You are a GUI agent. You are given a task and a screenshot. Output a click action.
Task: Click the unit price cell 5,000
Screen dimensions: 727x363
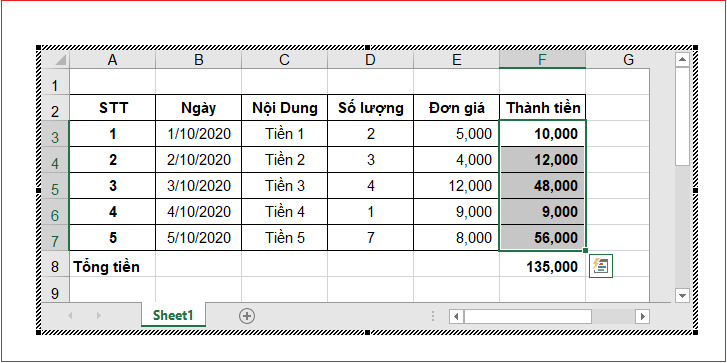(x=456, y=134)
